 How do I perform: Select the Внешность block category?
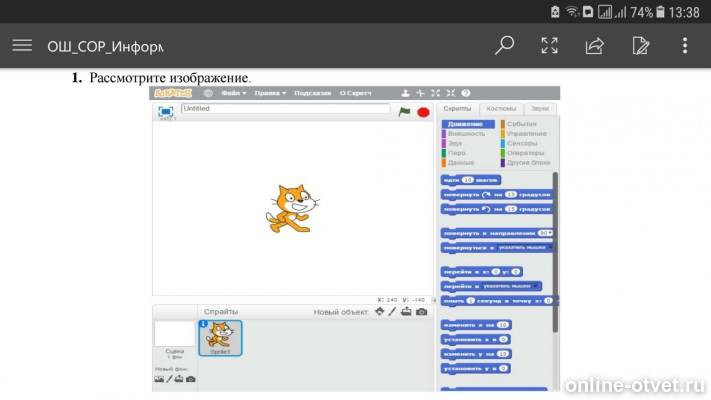tap(466, 133)
